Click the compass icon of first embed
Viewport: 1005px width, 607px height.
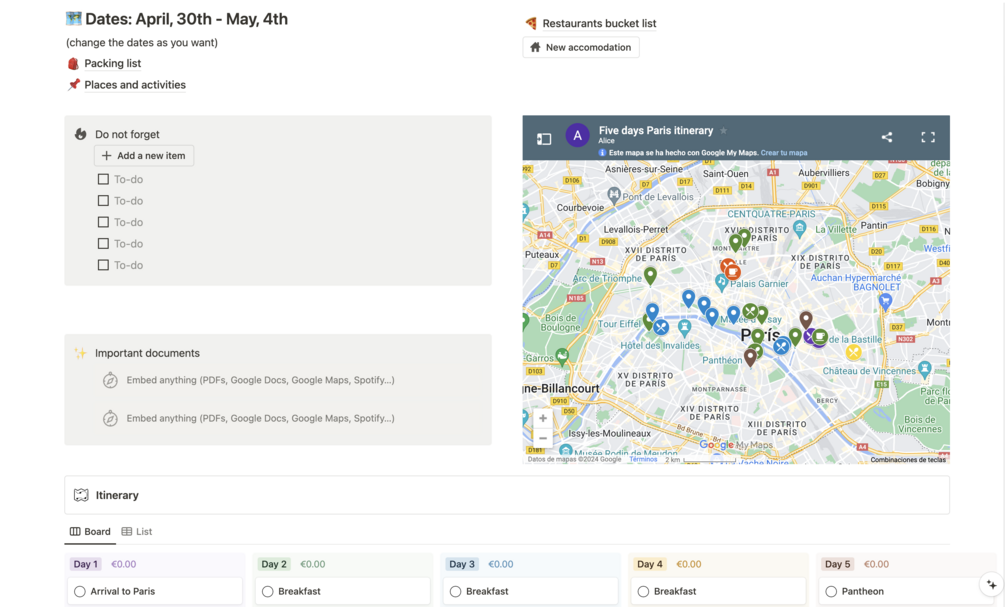110,380
